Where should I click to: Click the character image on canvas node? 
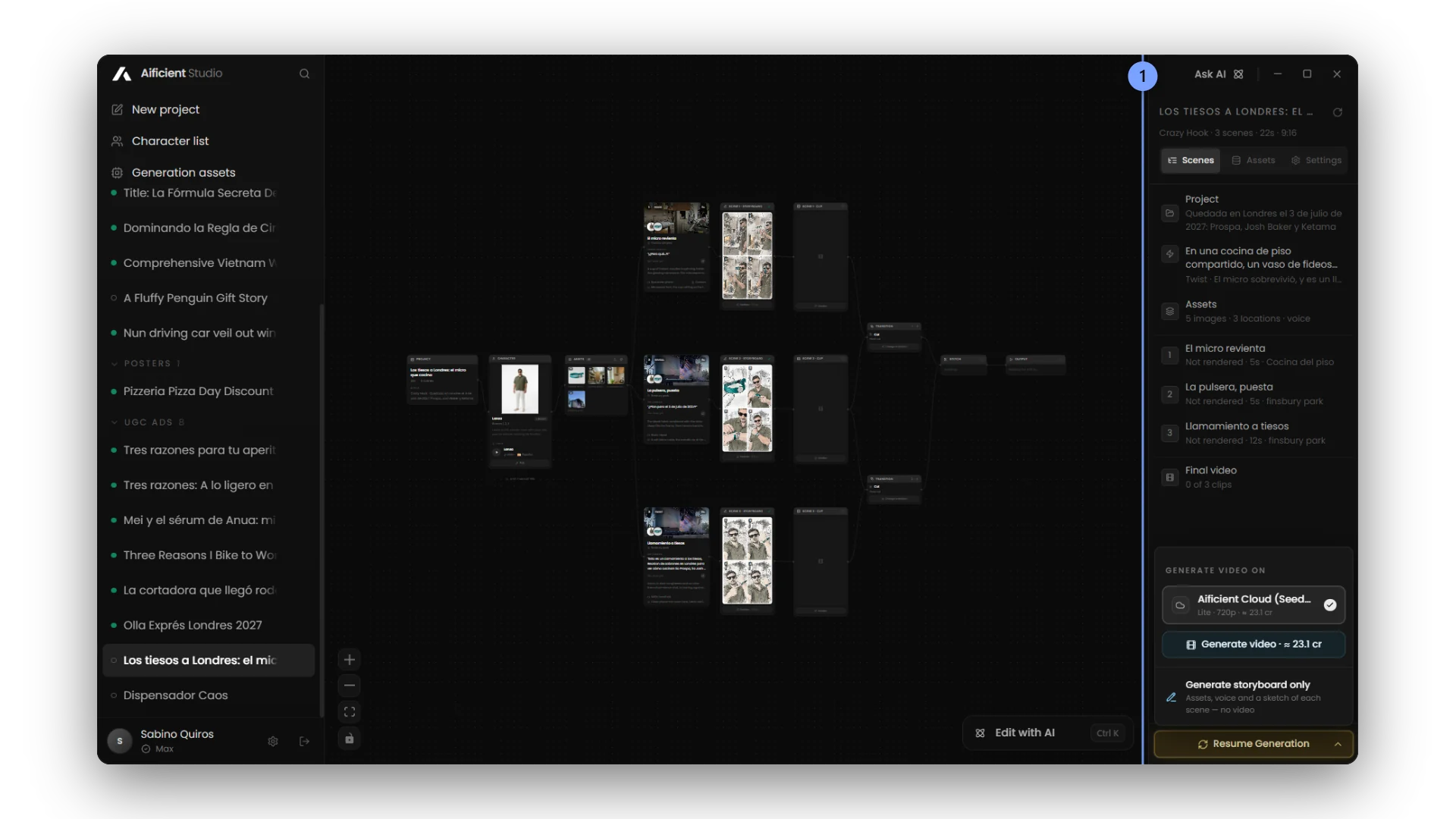(520, 388)
